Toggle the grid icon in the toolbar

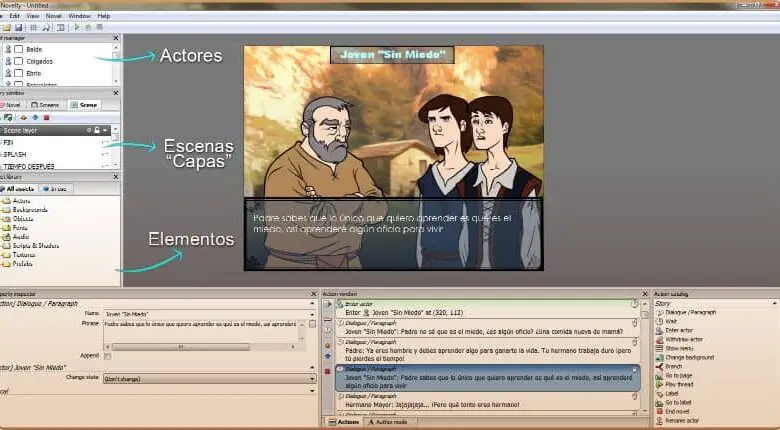[x=34, y=28]
